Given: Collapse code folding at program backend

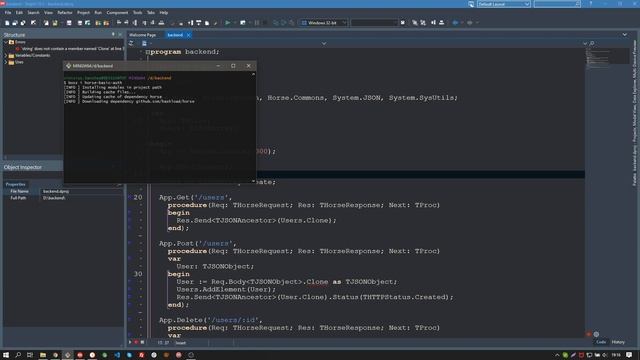Looking at the screenshot, I should (x=148, y=52).
